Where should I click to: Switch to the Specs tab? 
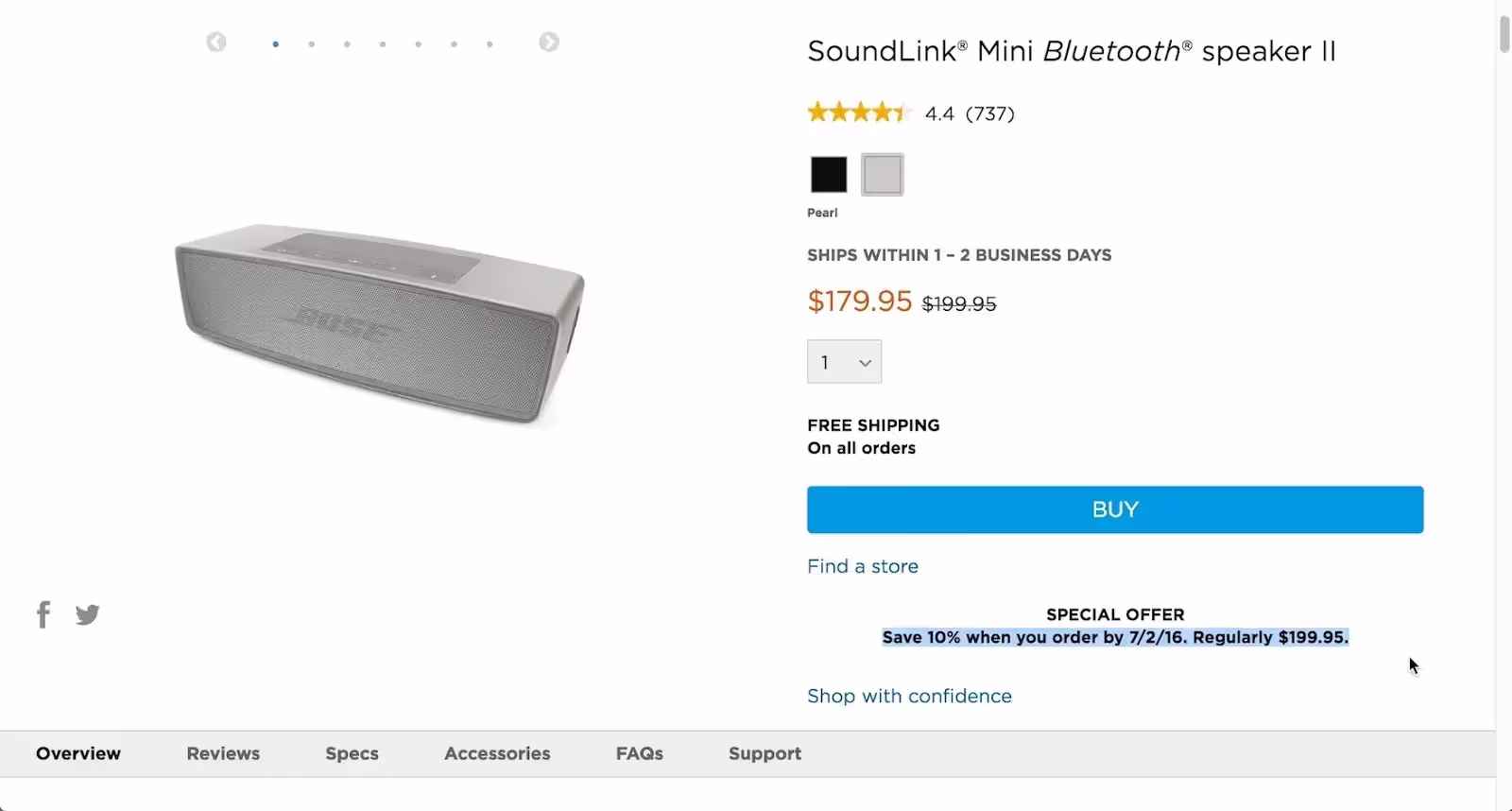pyautogui.click(x=352, y=753)
